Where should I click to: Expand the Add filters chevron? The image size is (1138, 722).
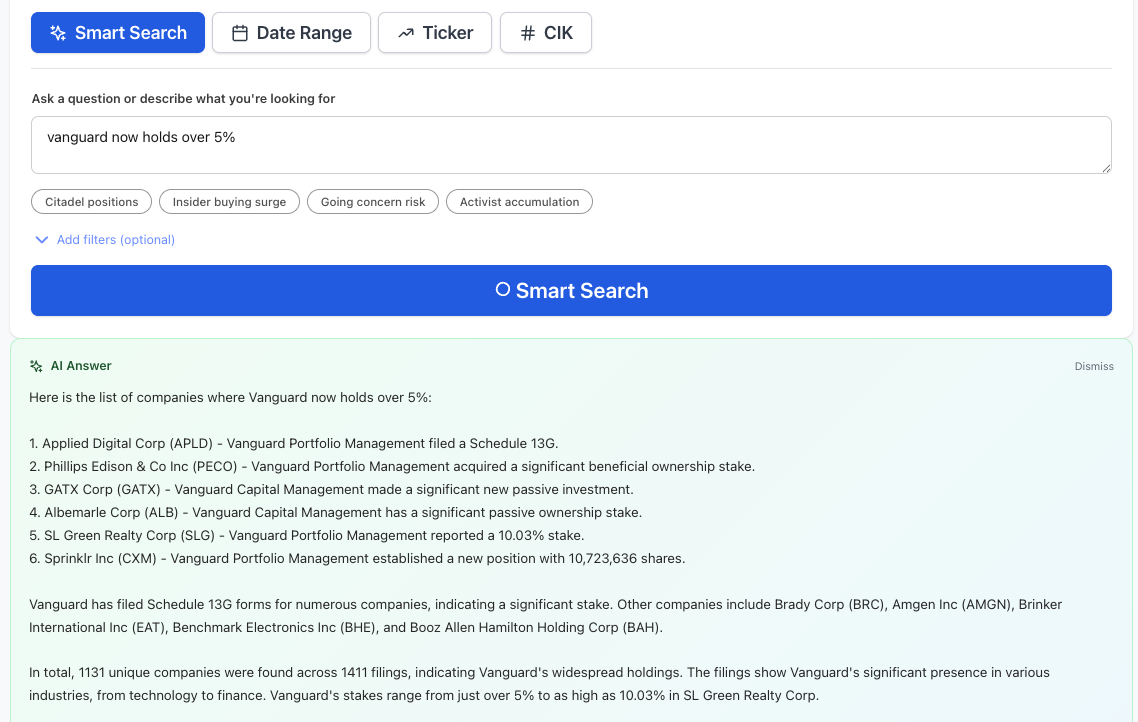point(42,239)
